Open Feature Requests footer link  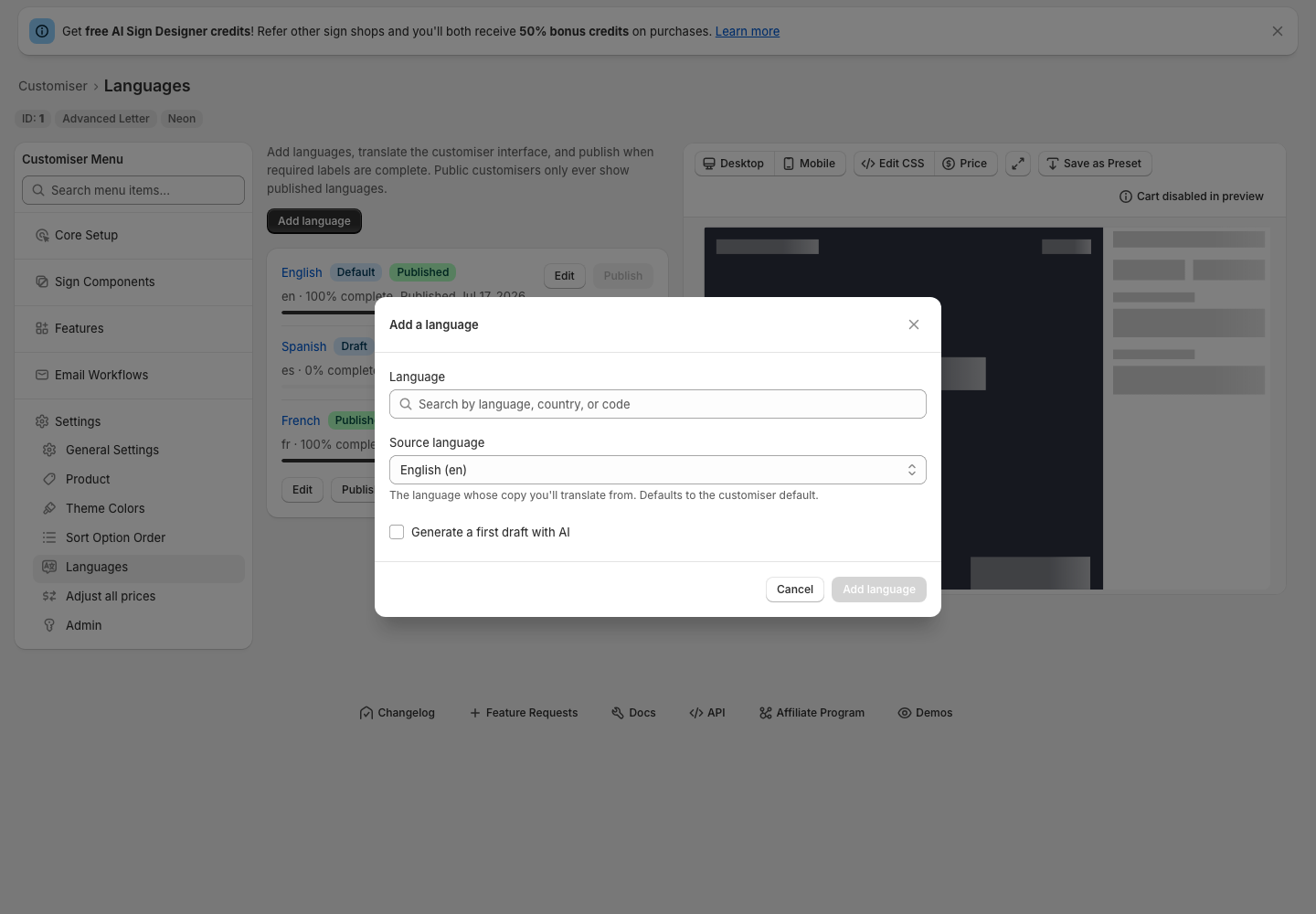tap(524, 713)
